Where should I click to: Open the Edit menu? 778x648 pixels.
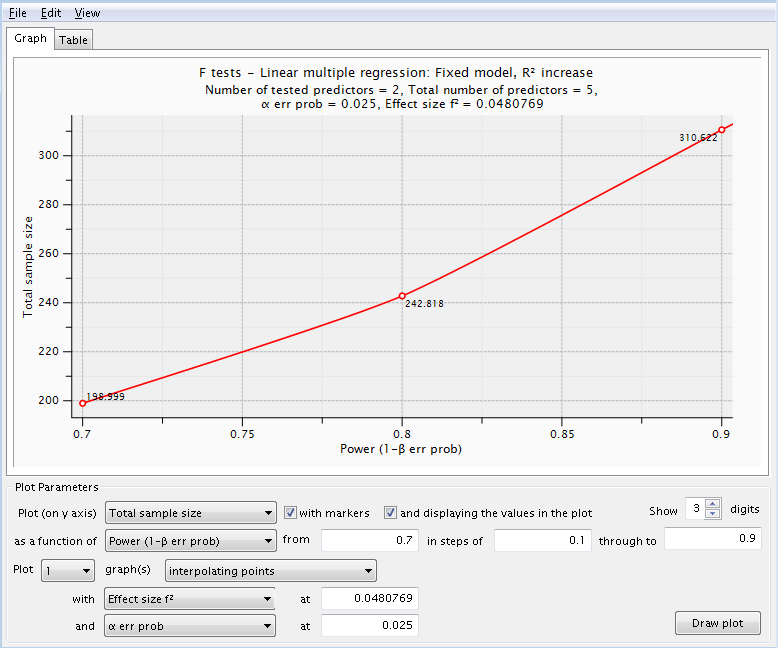tap(51, 13)
